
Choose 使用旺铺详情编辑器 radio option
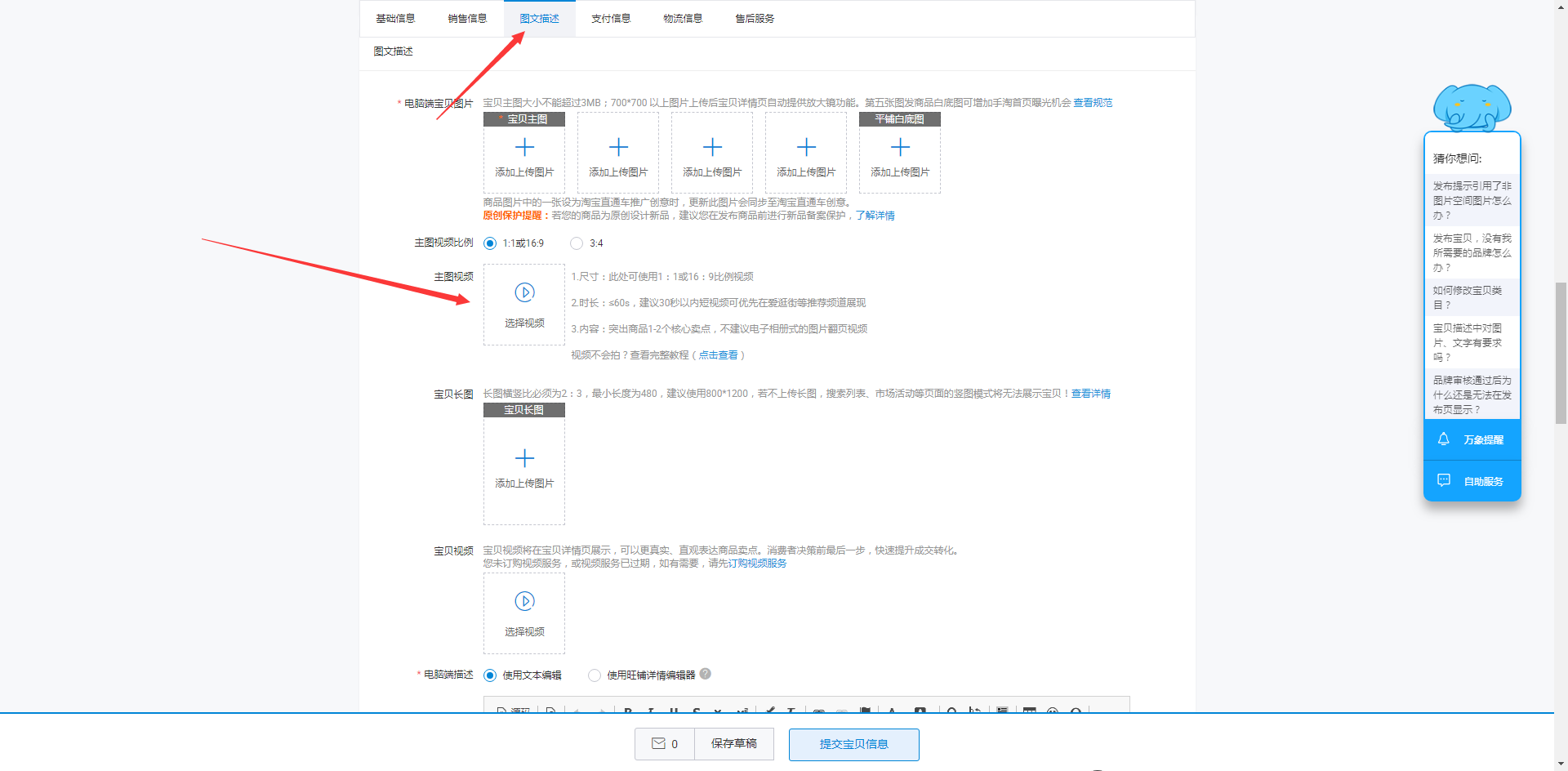(595, 675)
